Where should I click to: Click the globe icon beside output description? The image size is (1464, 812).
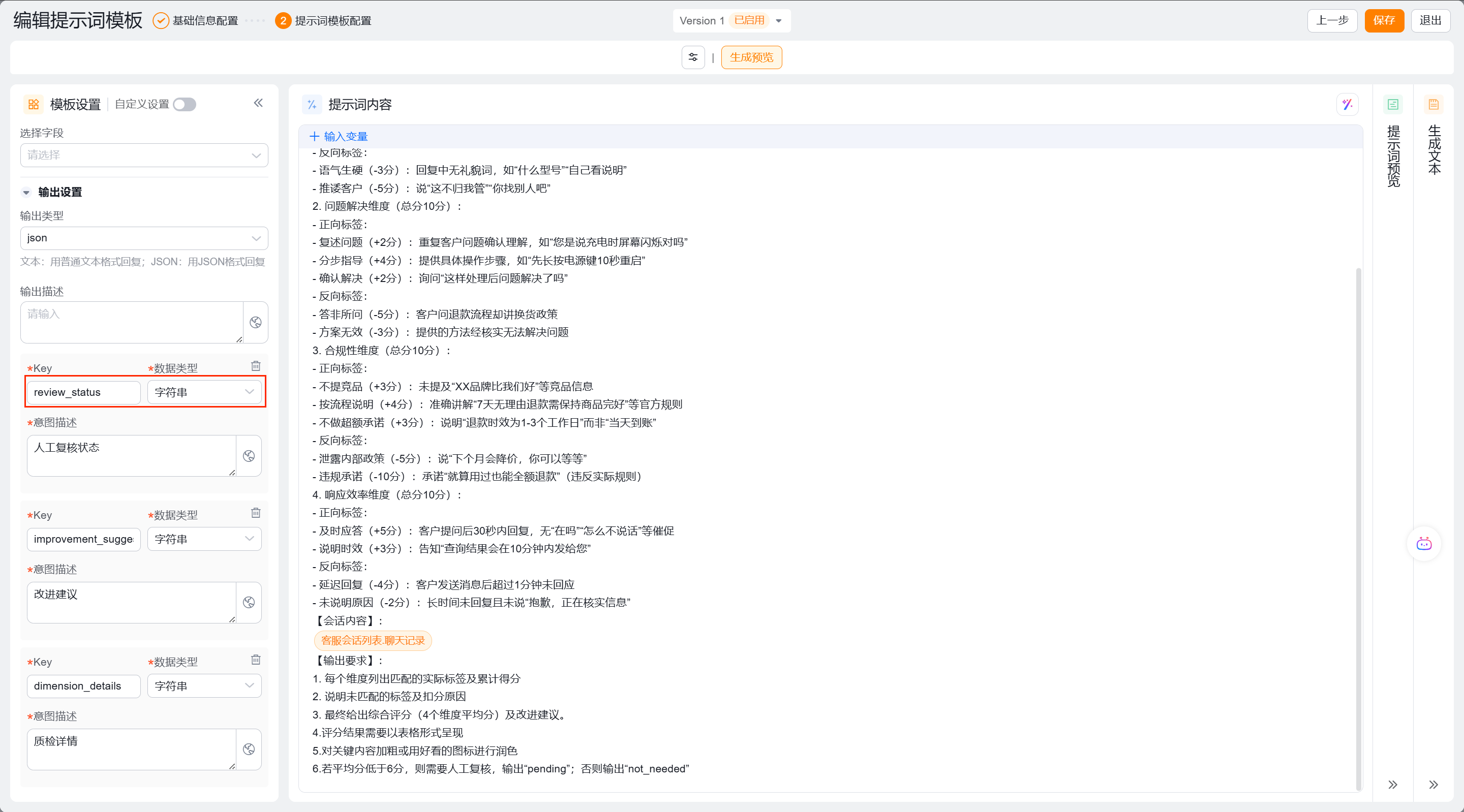coord(256,322)
